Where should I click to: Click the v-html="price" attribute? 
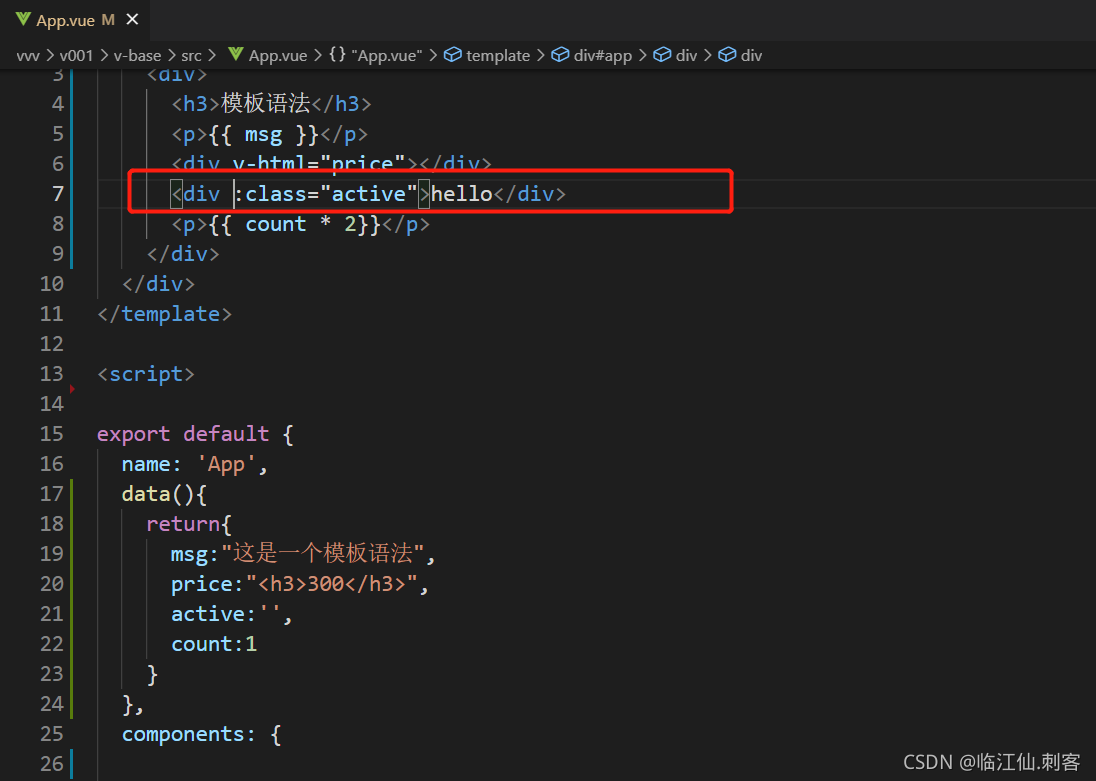319,164
